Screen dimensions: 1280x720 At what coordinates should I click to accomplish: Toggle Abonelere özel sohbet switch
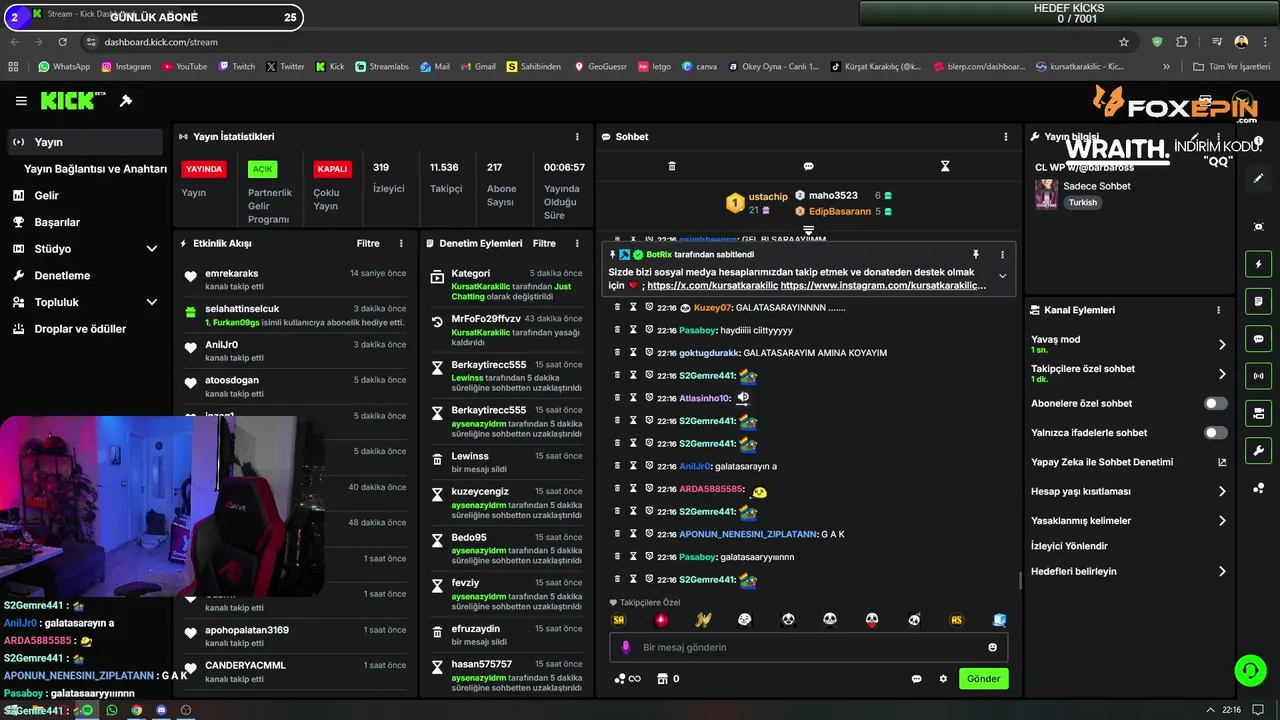[1216, 403]
